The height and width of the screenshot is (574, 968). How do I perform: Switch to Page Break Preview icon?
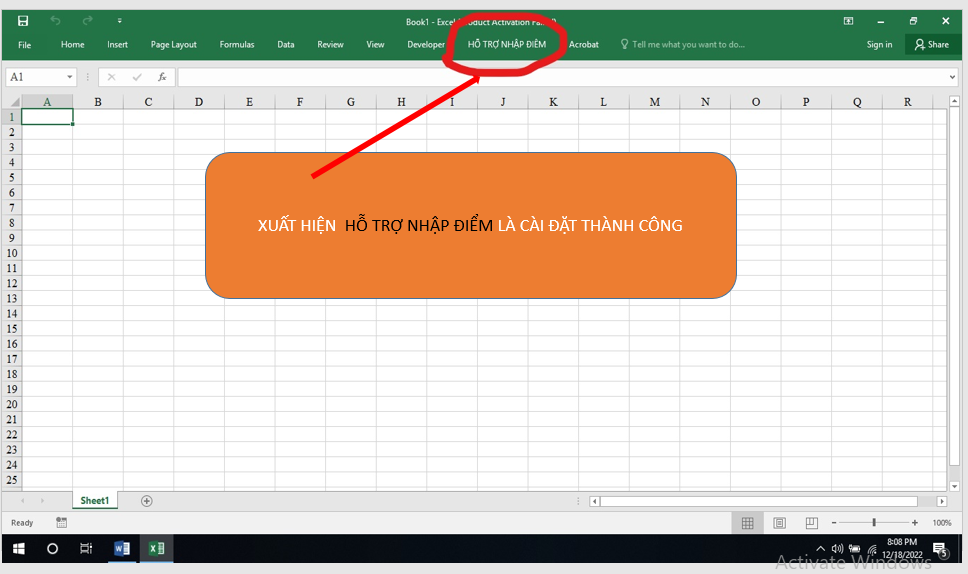pos(811,523)
